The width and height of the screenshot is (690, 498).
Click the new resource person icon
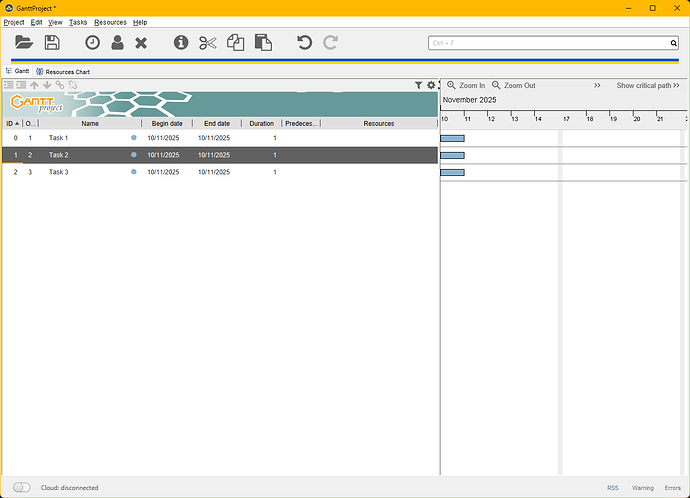coord(117,43)
